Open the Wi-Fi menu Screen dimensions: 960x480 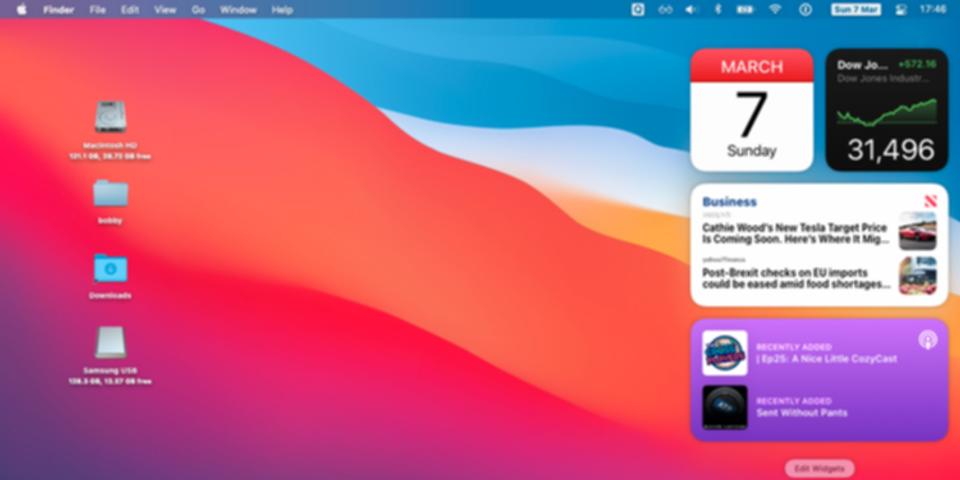pyautogui.click(x=775, y=9)
